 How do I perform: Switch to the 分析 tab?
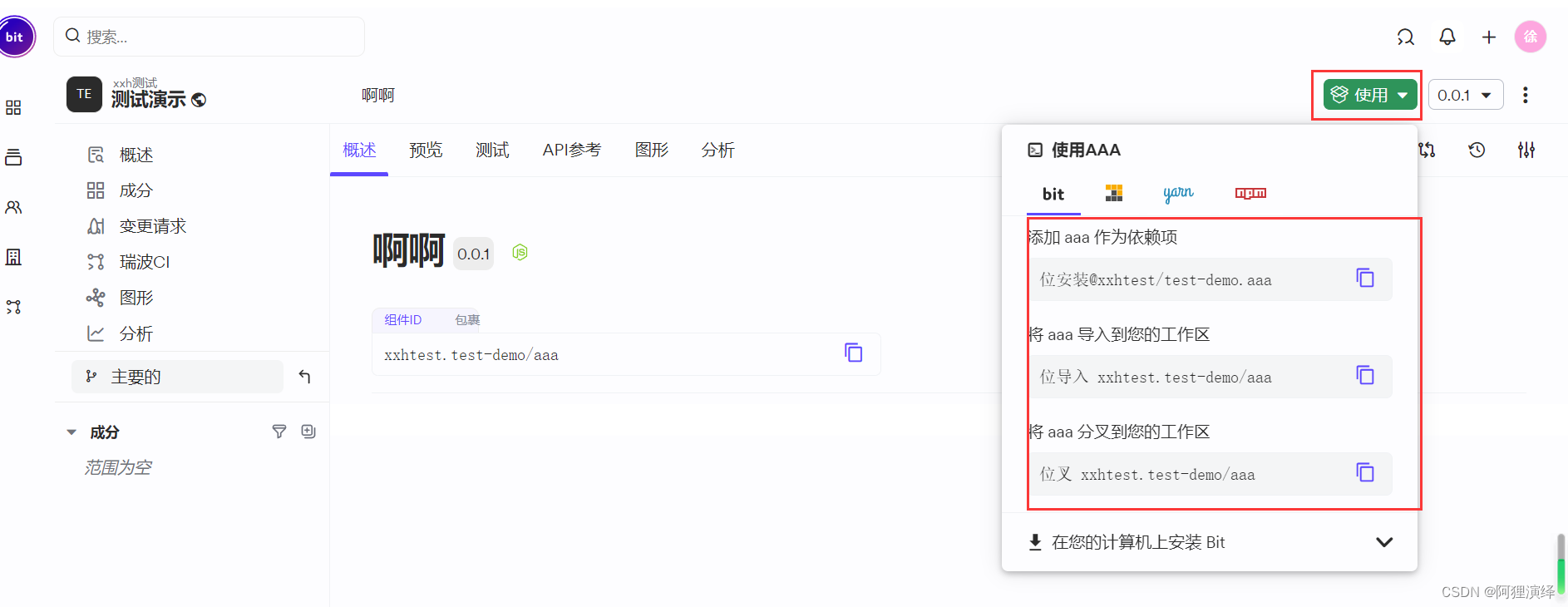[x=718, y=150]
